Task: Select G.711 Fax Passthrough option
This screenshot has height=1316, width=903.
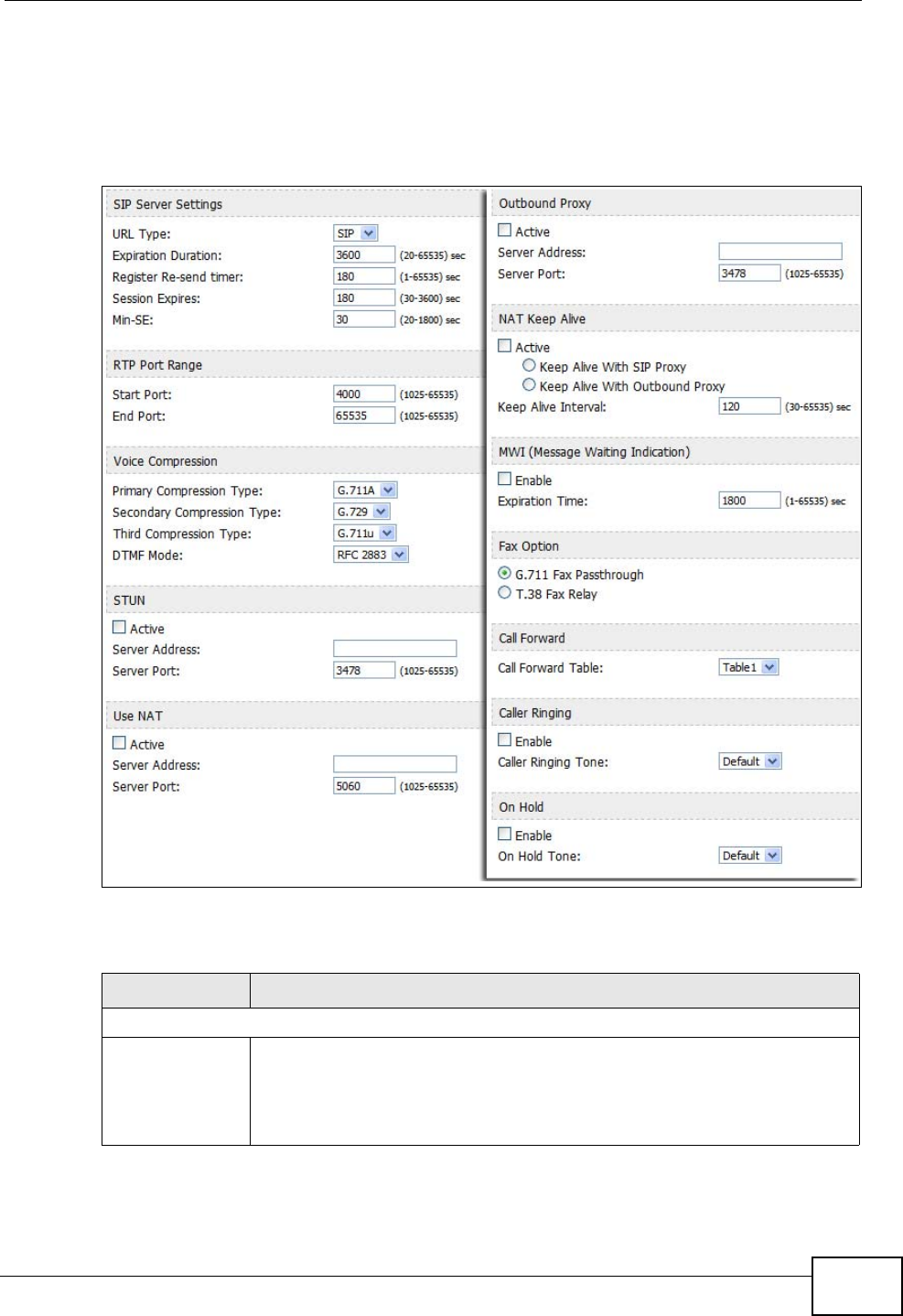Action: coord(504,573)
